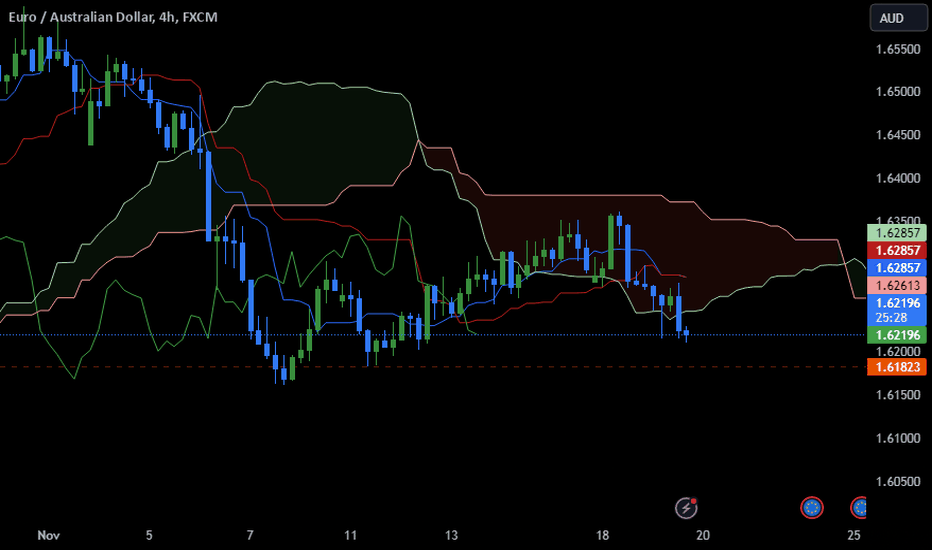The image size is (932, 550).
Task: Open the lightning bolt event icon
Action: click(x=686, y=508)
